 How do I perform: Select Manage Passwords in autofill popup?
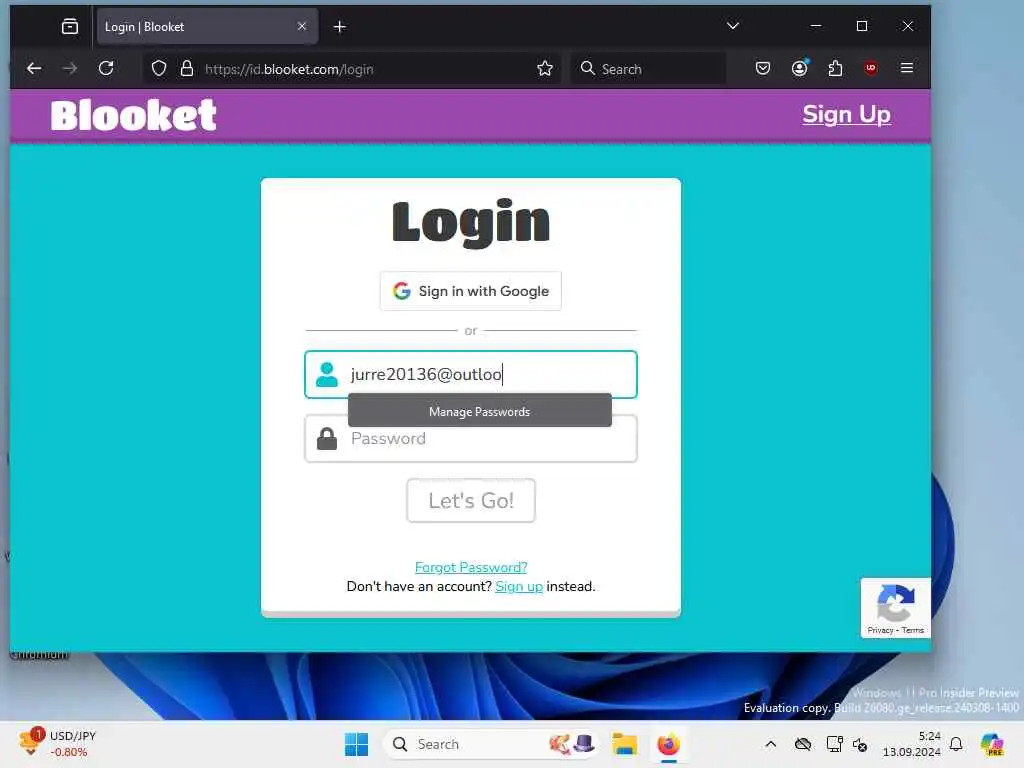pos(480,411)
